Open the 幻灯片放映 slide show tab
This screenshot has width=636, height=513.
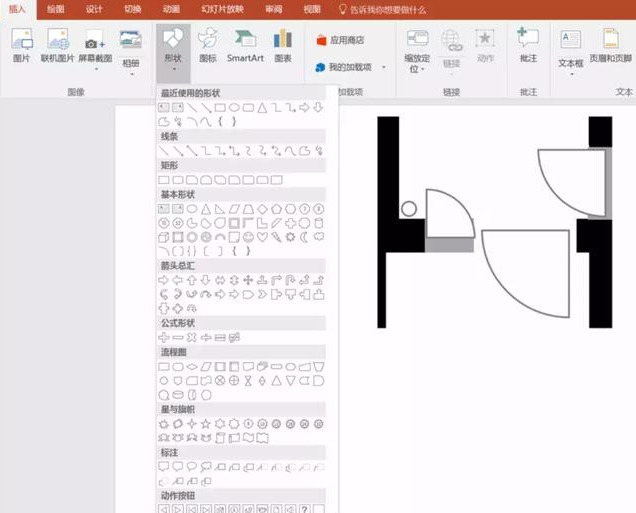tap(222, 9)
